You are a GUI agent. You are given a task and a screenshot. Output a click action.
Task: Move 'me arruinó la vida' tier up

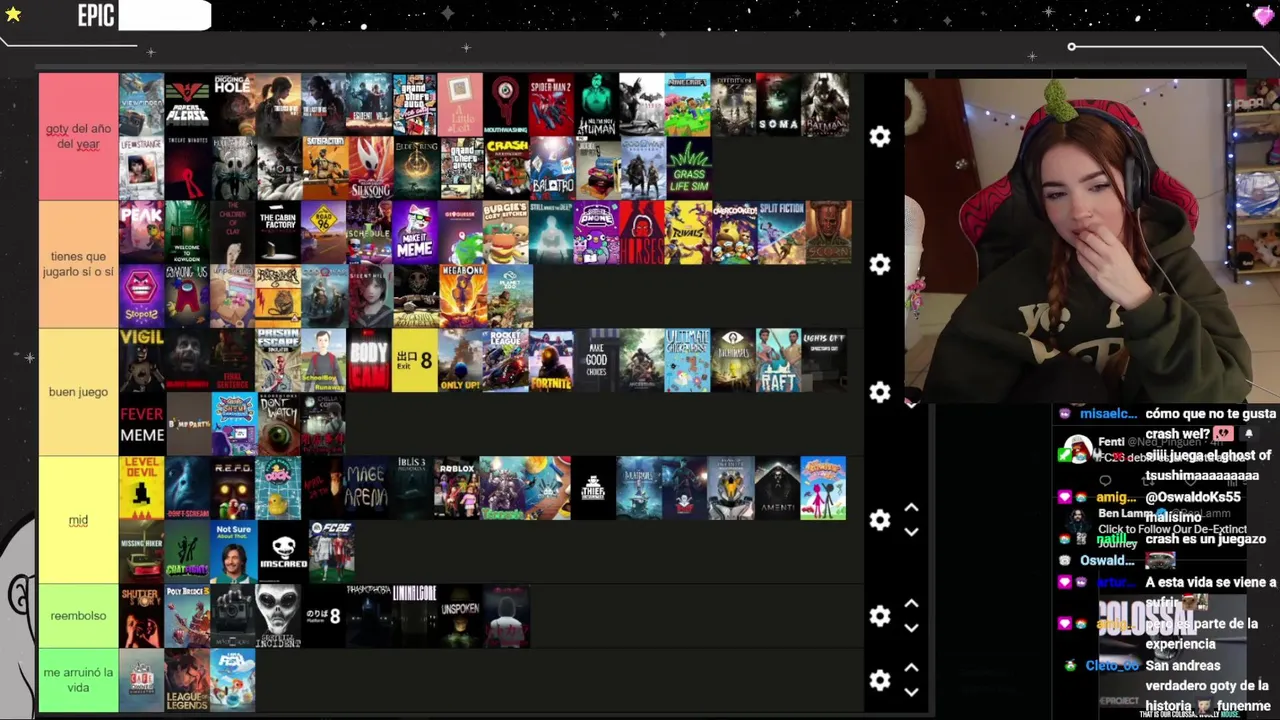point(911,668)
